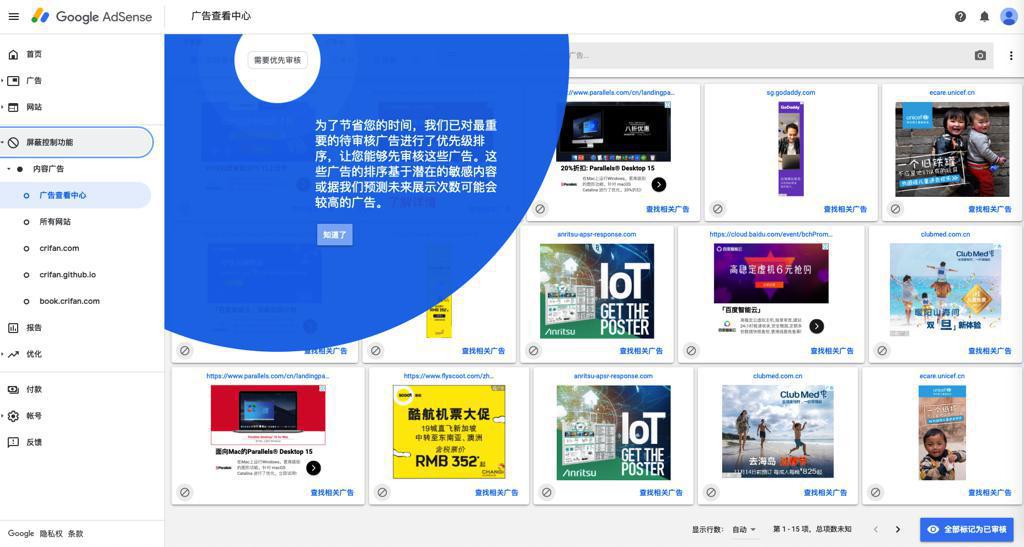This screenshot has width=1024, height=547.
Task: Click the Google AdSense logo
Action: click(91, 16)
